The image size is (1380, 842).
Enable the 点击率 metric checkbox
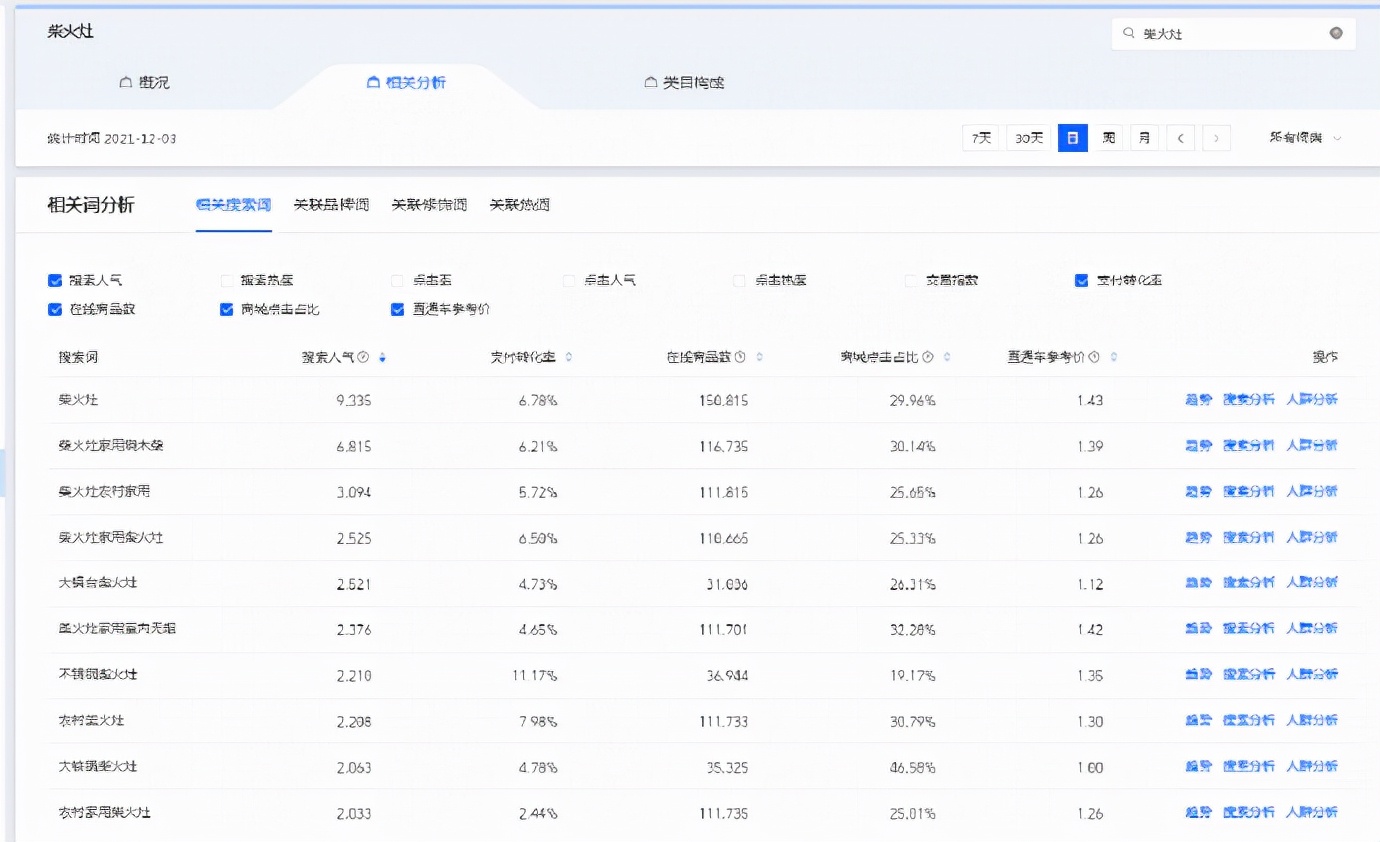[x=398, y=280]
